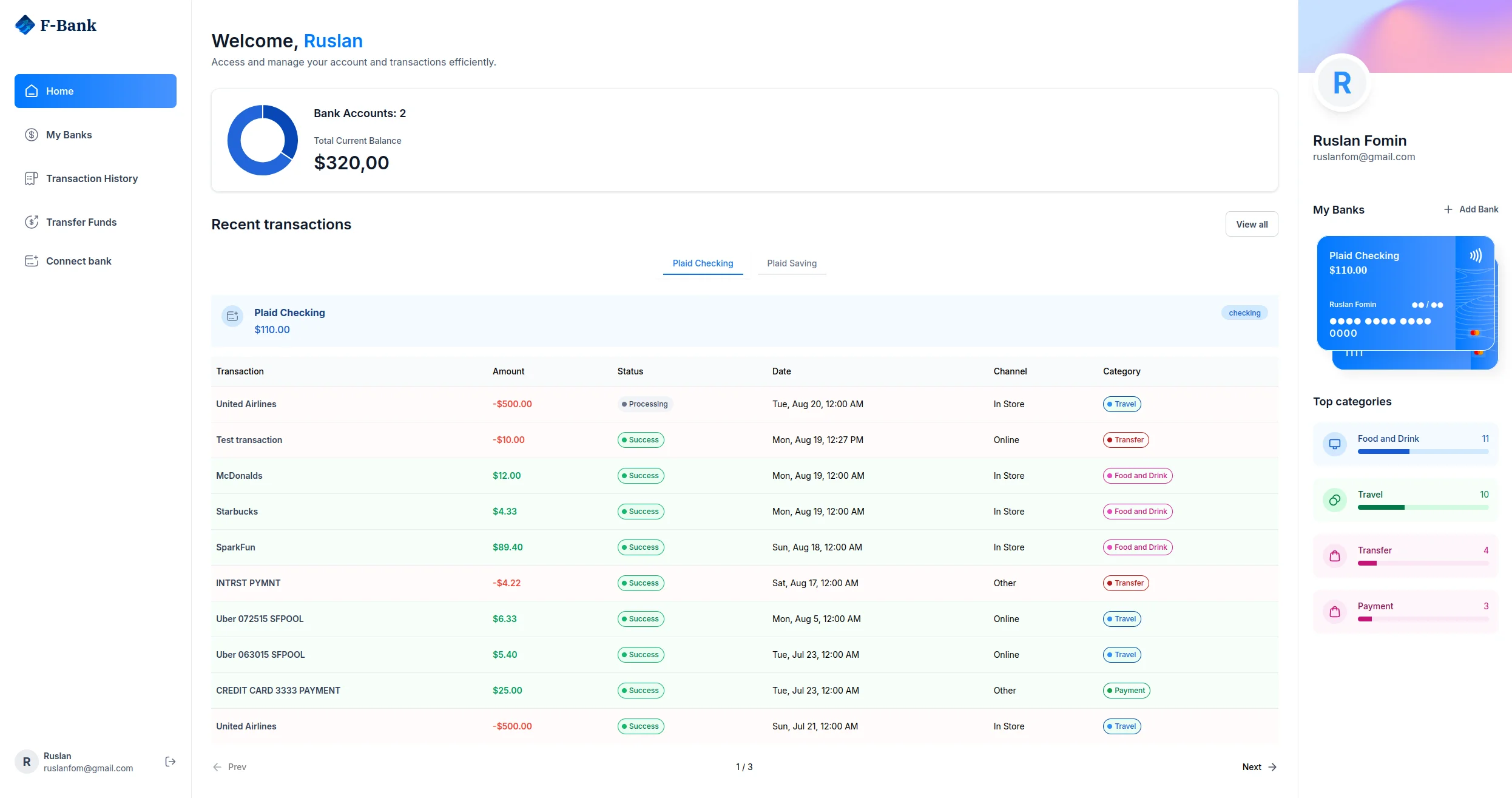
Task: Click the Connect bank sidebar icon
Action: (x=32, y=261)
